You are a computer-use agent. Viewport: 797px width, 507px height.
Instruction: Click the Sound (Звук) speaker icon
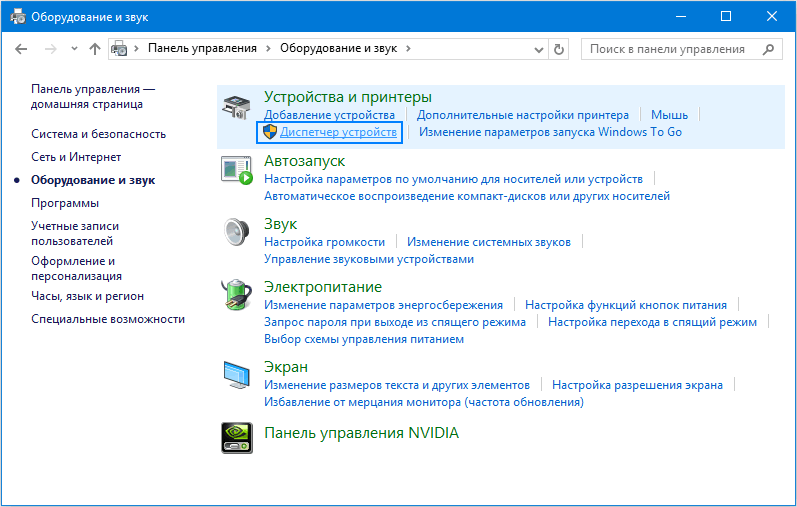coord(237,232)
